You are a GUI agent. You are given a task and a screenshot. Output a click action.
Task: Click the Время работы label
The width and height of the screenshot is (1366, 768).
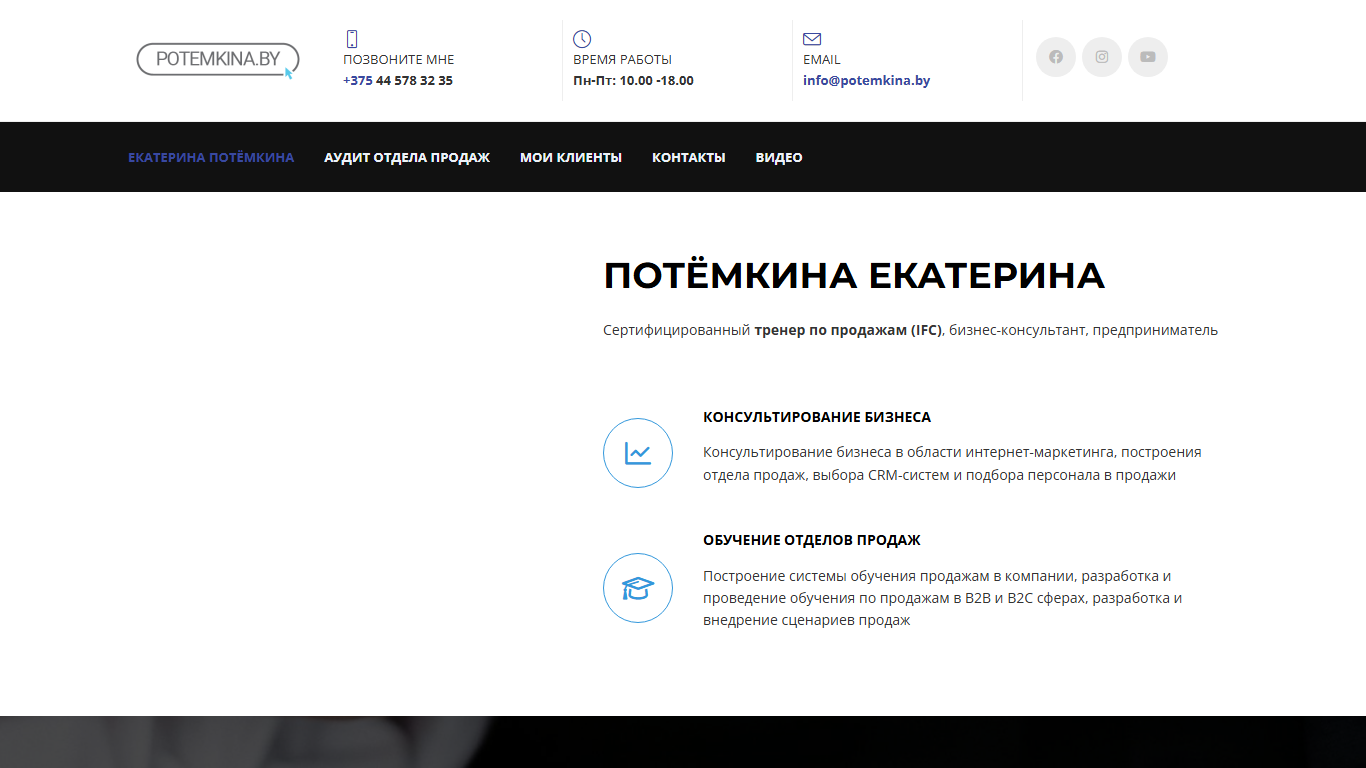pos(623,60)
